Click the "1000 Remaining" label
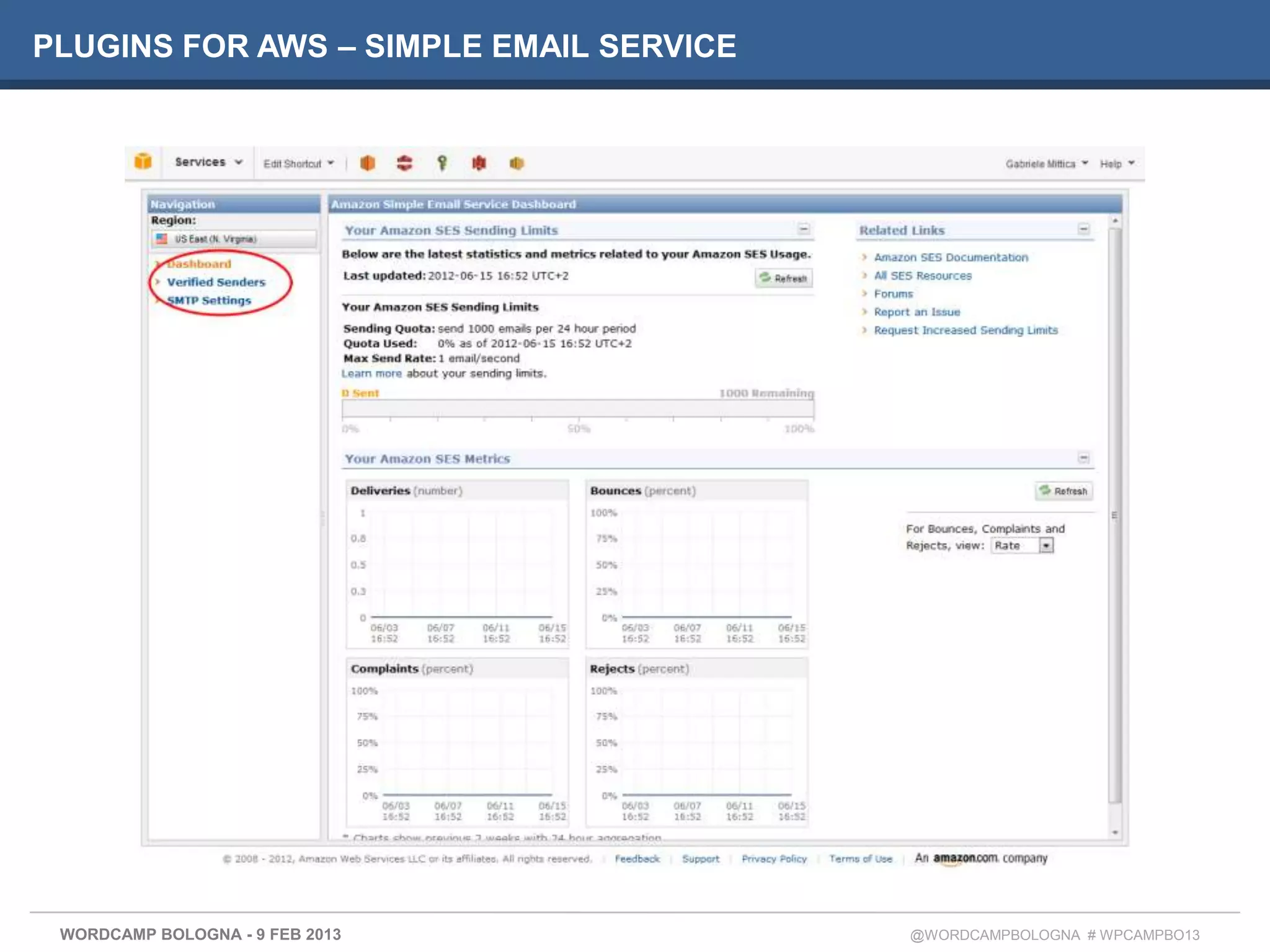This screenshot has width=1270, height=952. pyautogui.click(x=766, y=393)
